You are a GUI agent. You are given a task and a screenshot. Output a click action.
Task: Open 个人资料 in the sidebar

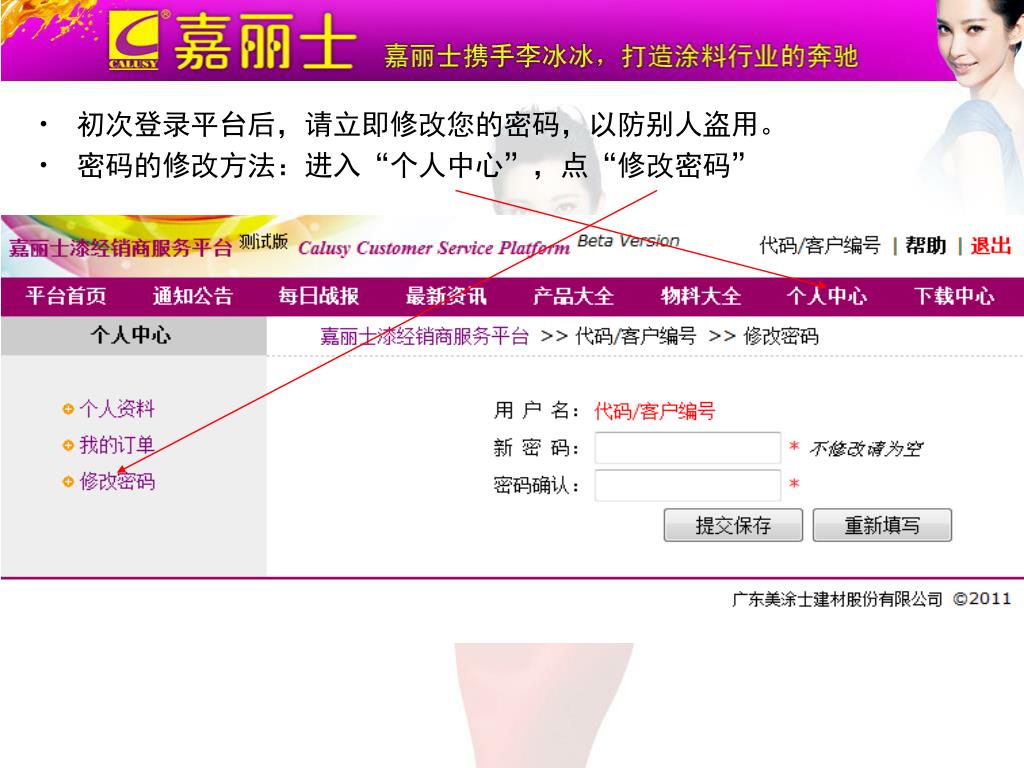pyautogui.click(x=117, y=409)
